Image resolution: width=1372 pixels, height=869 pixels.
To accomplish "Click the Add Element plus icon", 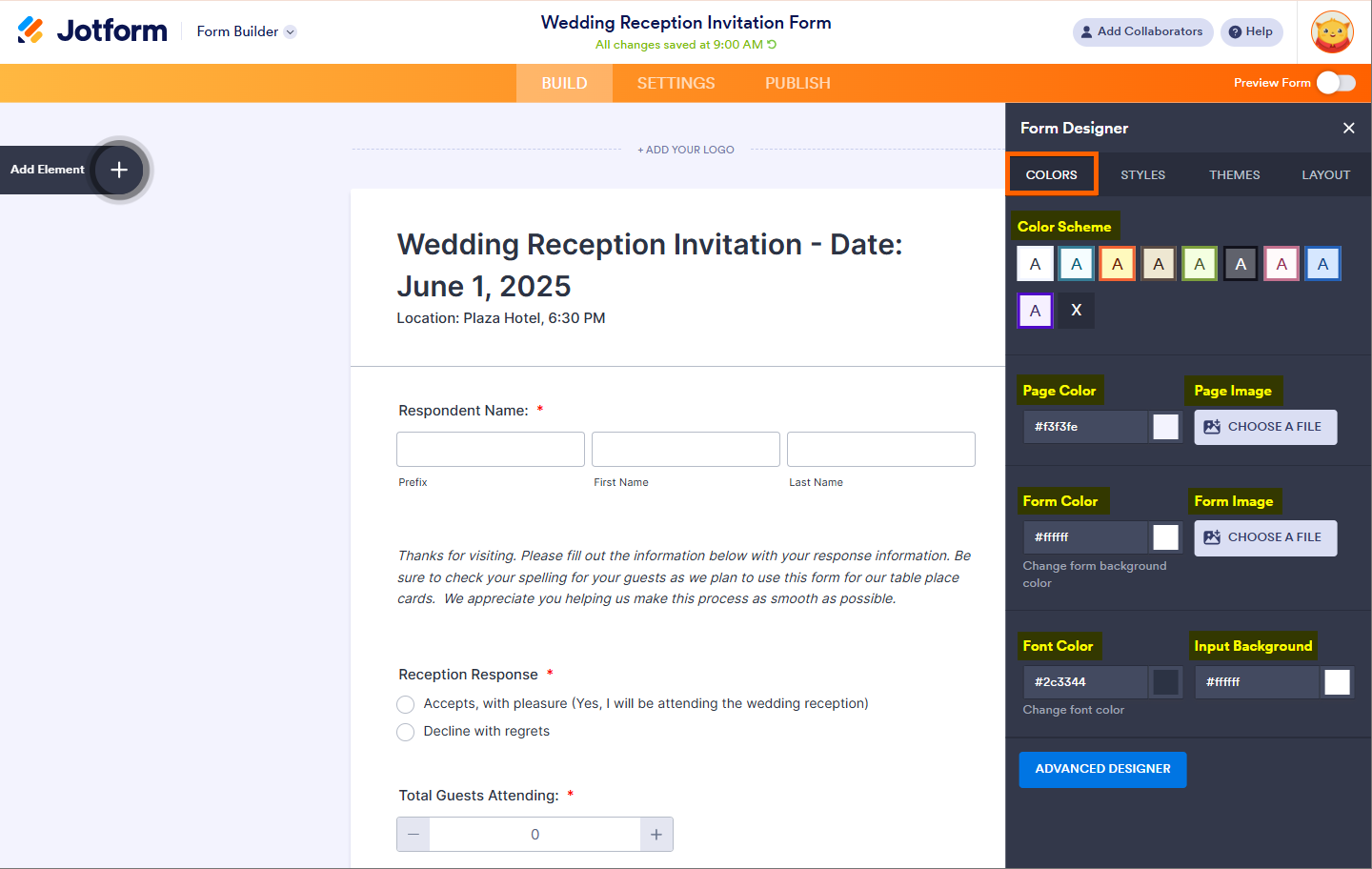I will pos(119,170).
